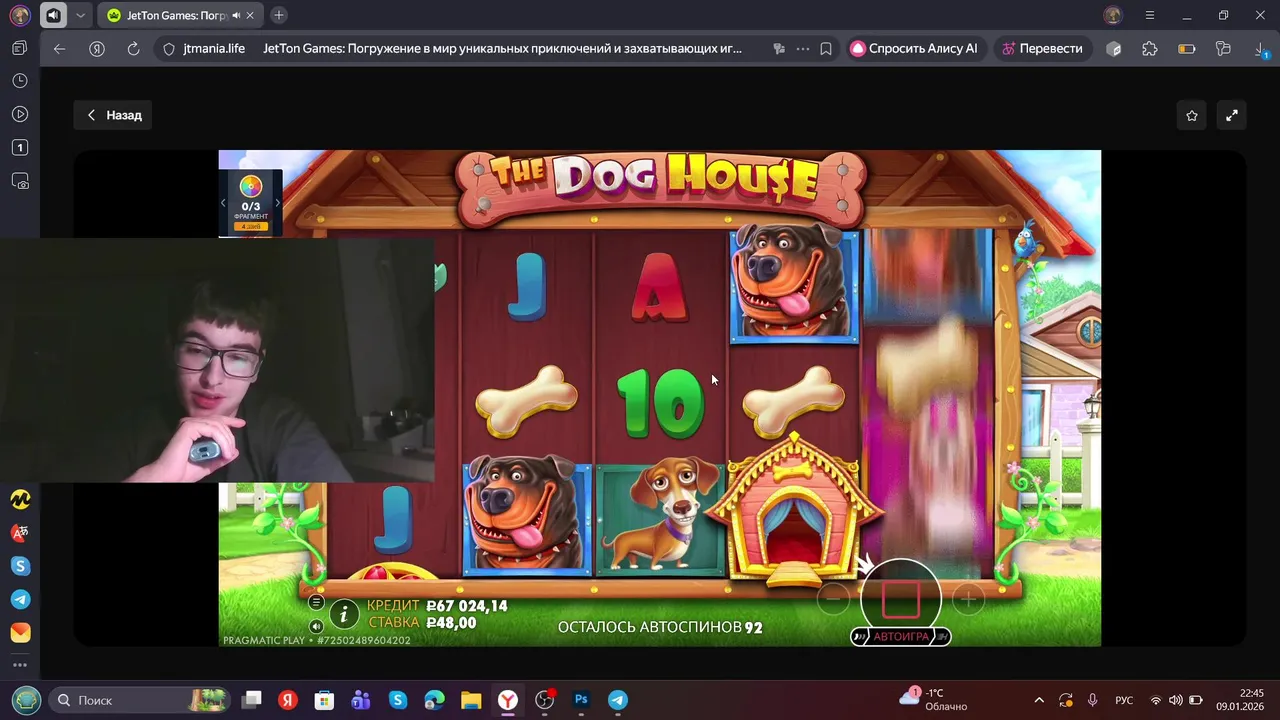This screenshot has height=720, width=1280.
Task: Click the battery saver icon in toolbar
Action: pos(1187,48)
